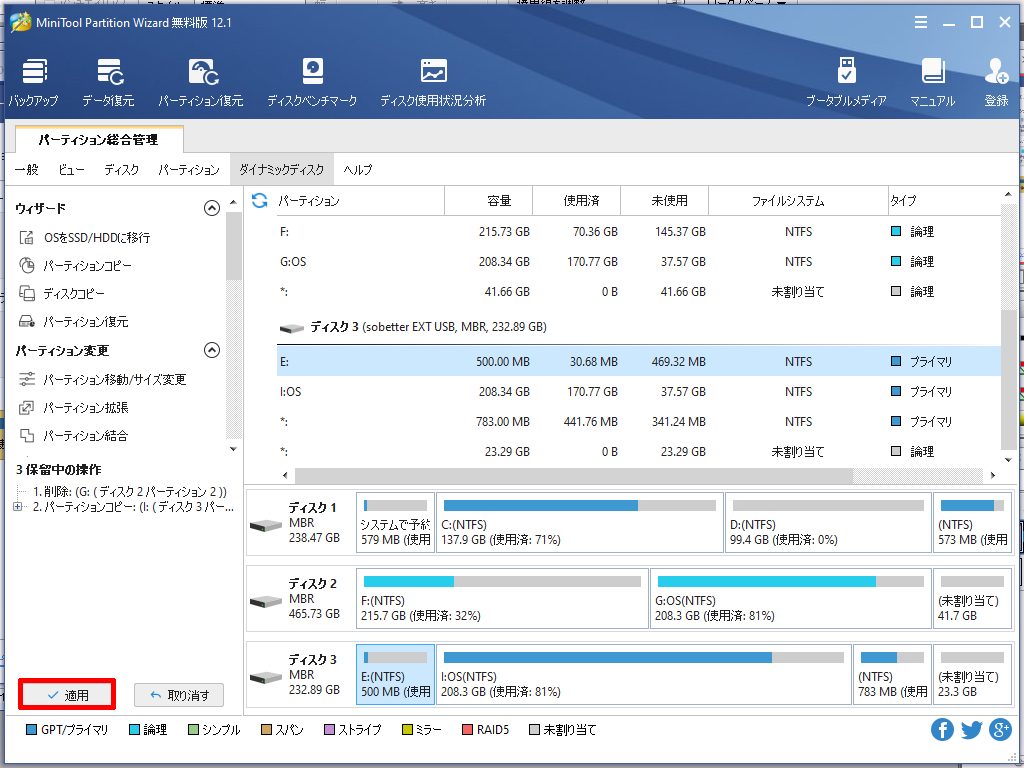
Task: Select the E: 500.00 MB row
Action: pyautogui.click(x=639, y=362)
